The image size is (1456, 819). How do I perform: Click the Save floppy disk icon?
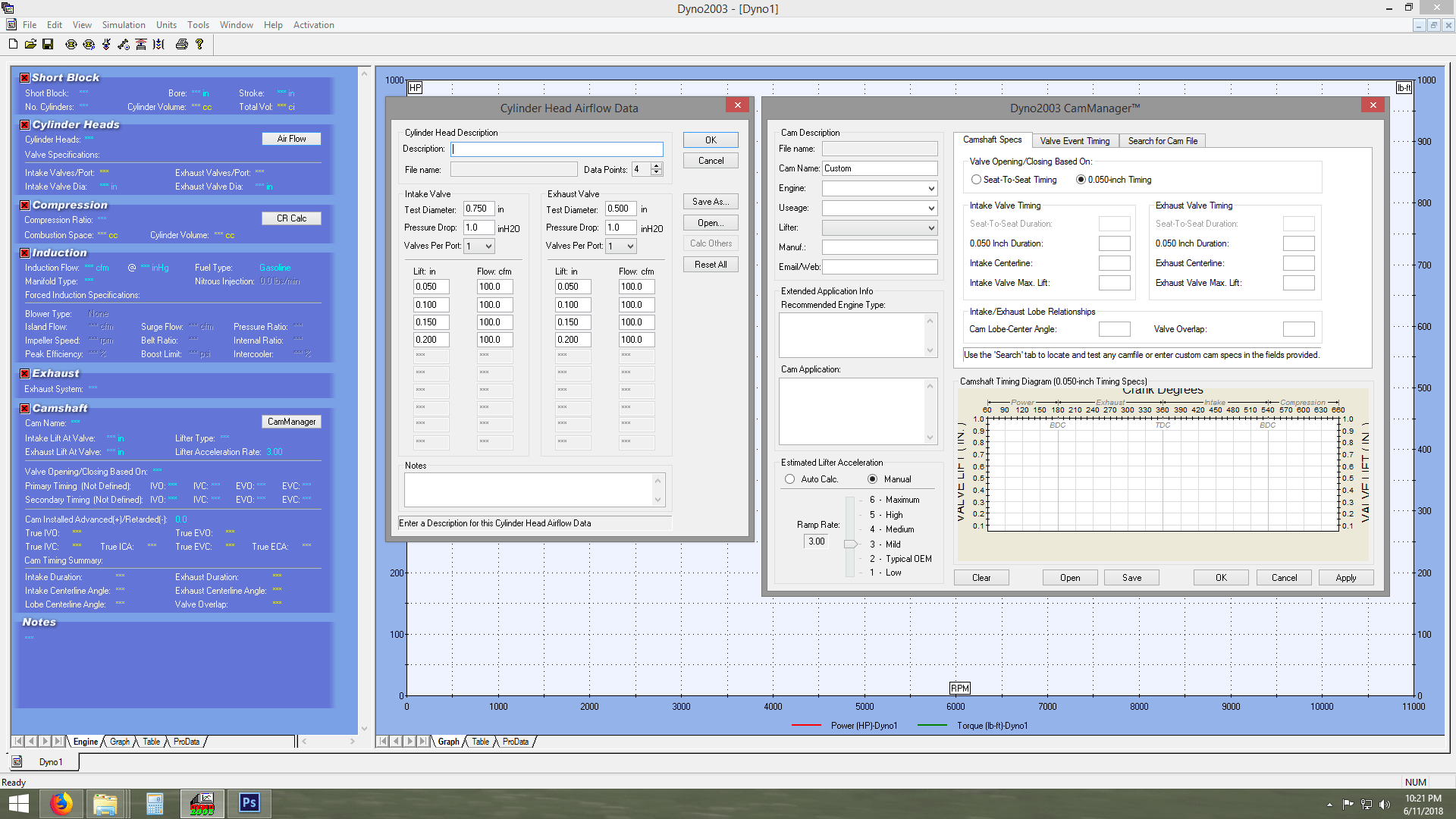[48, 44]
